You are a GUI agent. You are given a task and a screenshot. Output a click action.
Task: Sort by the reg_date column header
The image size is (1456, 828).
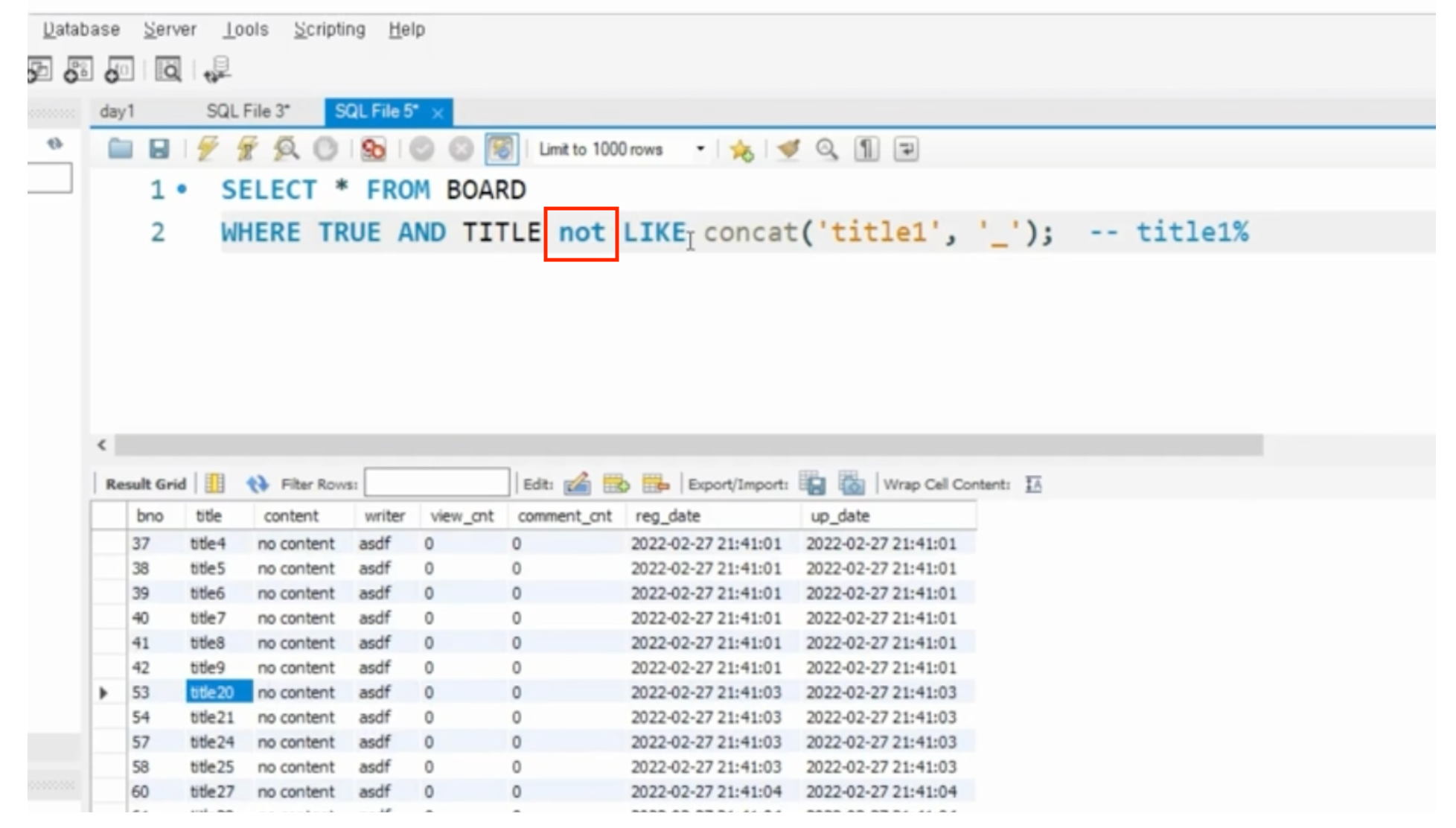click(668, 516)
